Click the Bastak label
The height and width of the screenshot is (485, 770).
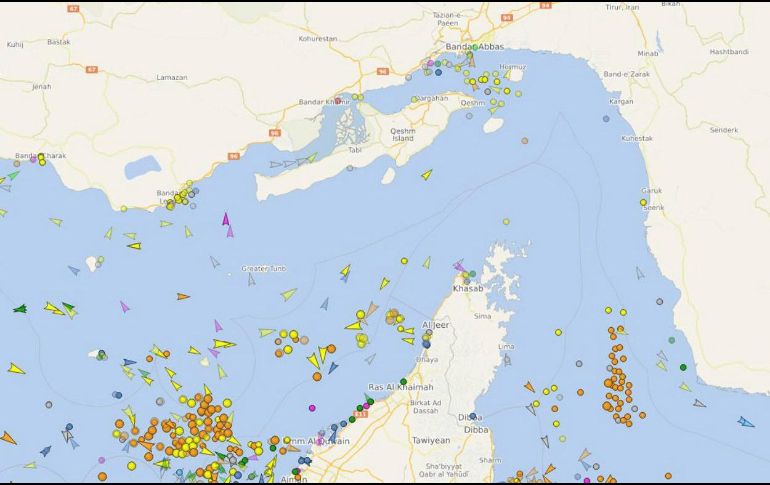[x=59, y=42]
